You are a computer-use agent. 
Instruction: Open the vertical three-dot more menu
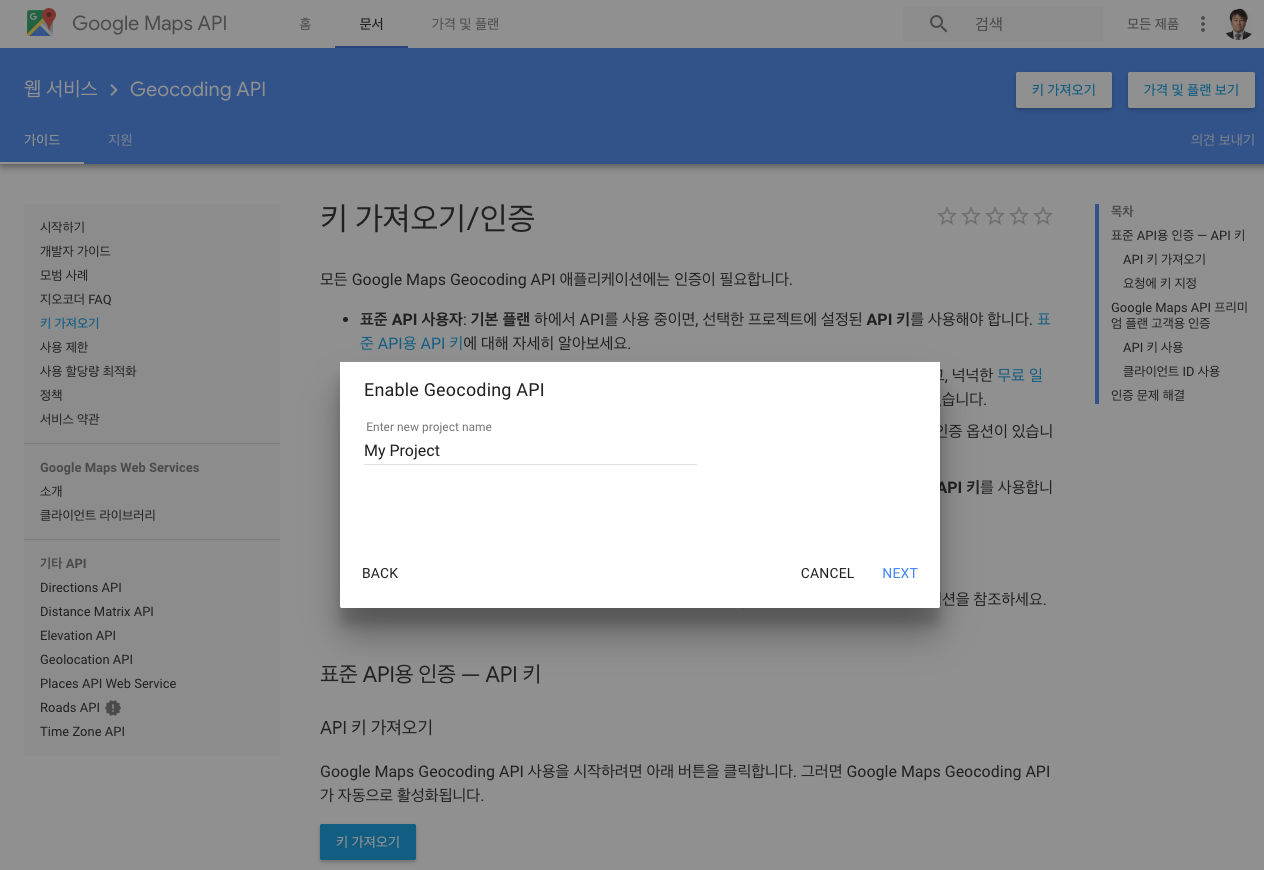tap(1203, 24)
